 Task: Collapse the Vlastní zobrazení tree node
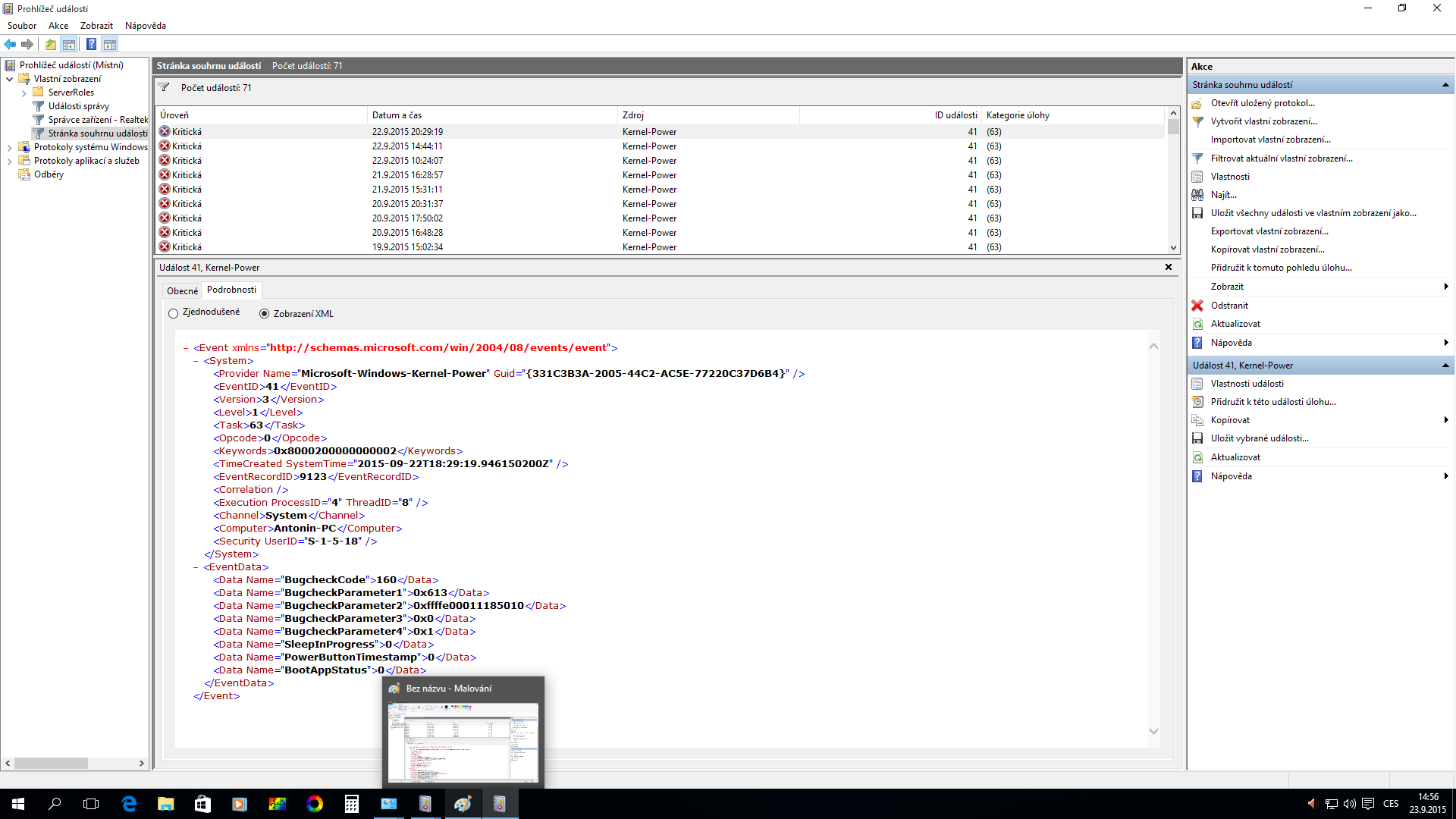coord(9,79)
